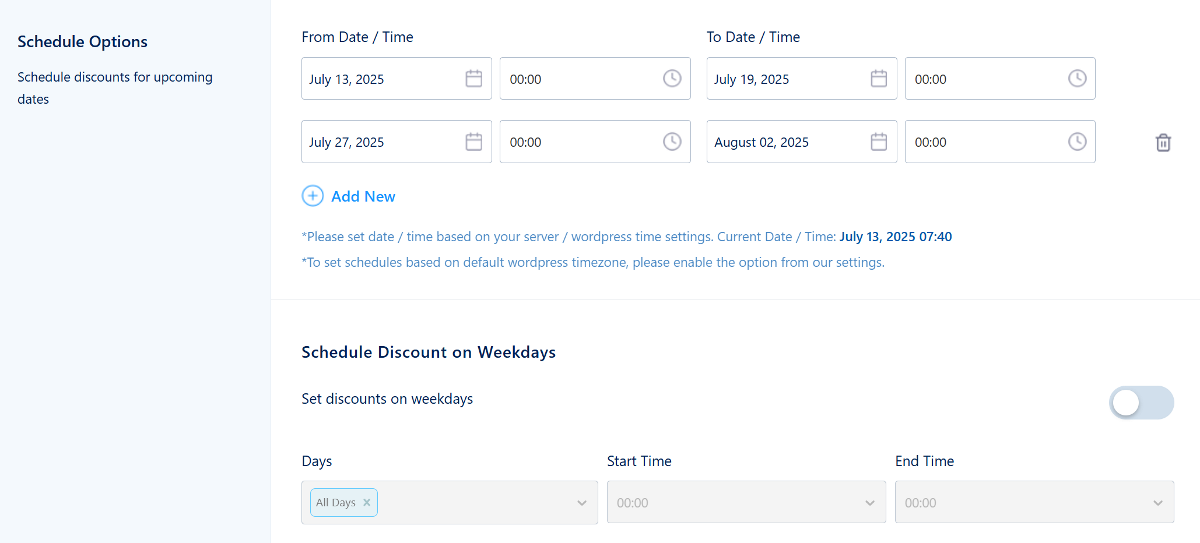The height and width of the screenshot is (543, 1200).
Task: Click clock icon in second from time
Action: (672, 142)
